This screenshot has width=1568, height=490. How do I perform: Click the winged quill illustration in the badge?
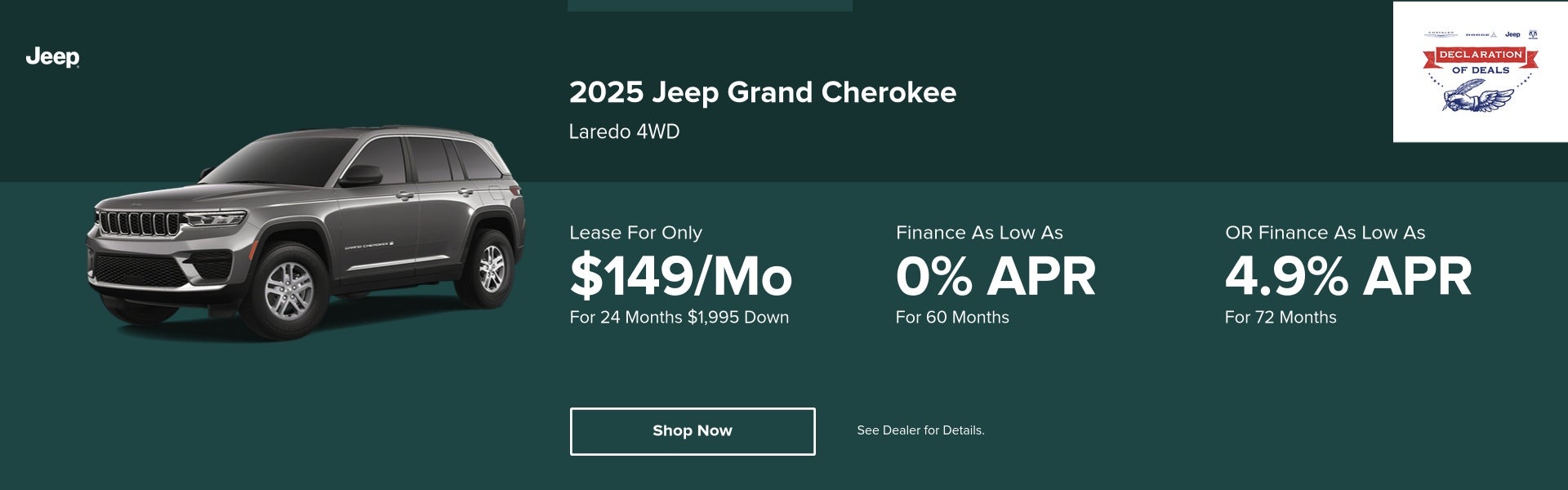click(x=1479, y=98)
